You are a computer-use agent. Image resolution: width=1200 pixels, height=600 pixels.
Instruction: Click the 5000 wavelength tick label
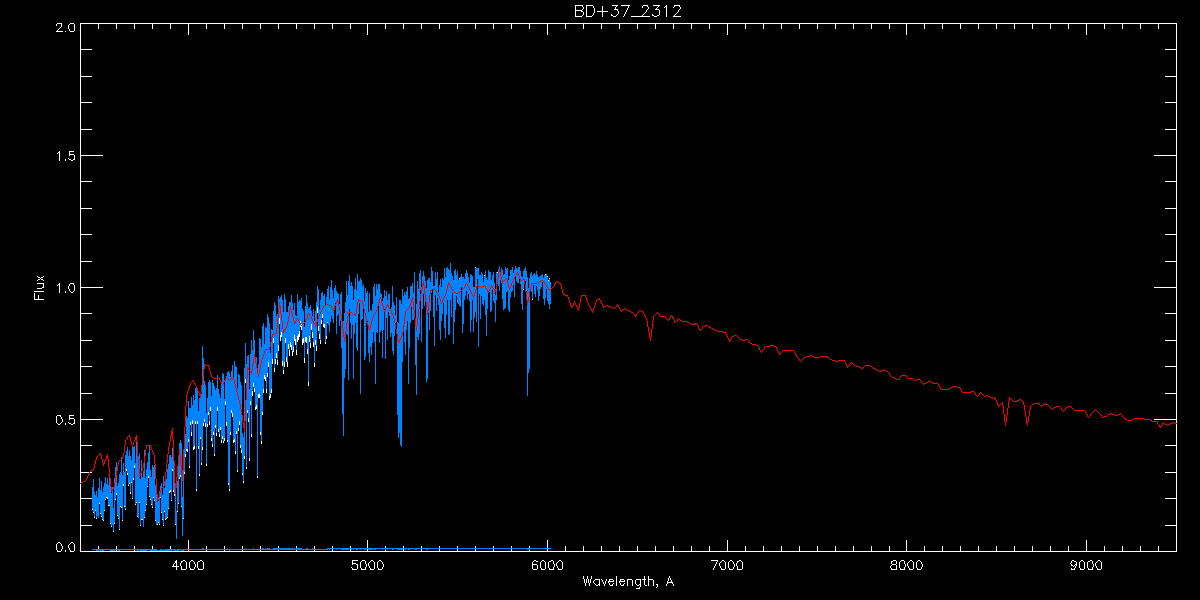(x=367, y=564)
